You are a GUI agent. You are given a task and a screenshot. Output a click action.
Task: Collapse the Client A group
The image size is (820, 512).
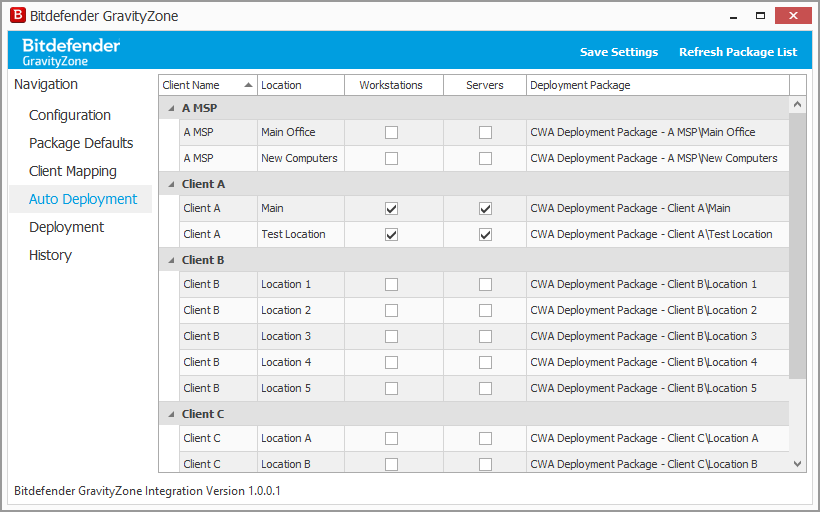click(171, 184)
